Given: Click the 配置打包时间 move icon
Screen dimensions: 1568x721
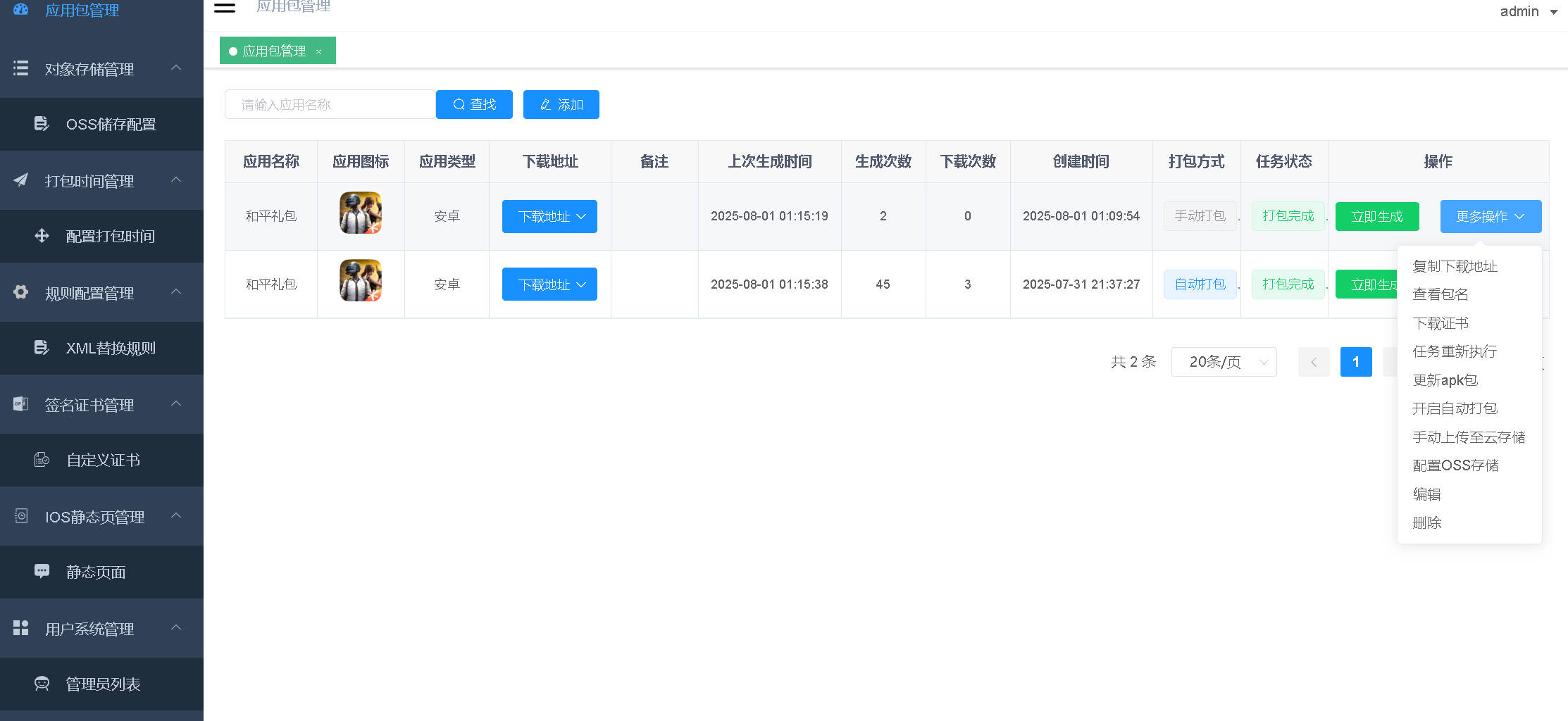Looking at the screenshot, I should (42, 236).
